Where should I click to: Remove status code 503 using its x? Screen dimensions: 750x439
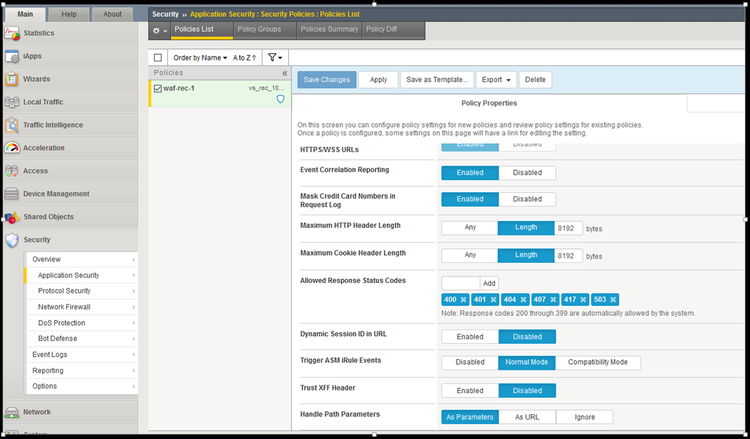tap(614, 299)
